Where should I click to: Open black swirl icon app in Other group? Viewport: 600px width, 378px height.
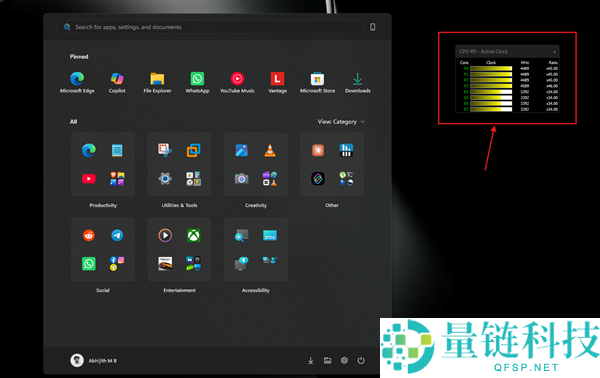click(x=318, y=179)
